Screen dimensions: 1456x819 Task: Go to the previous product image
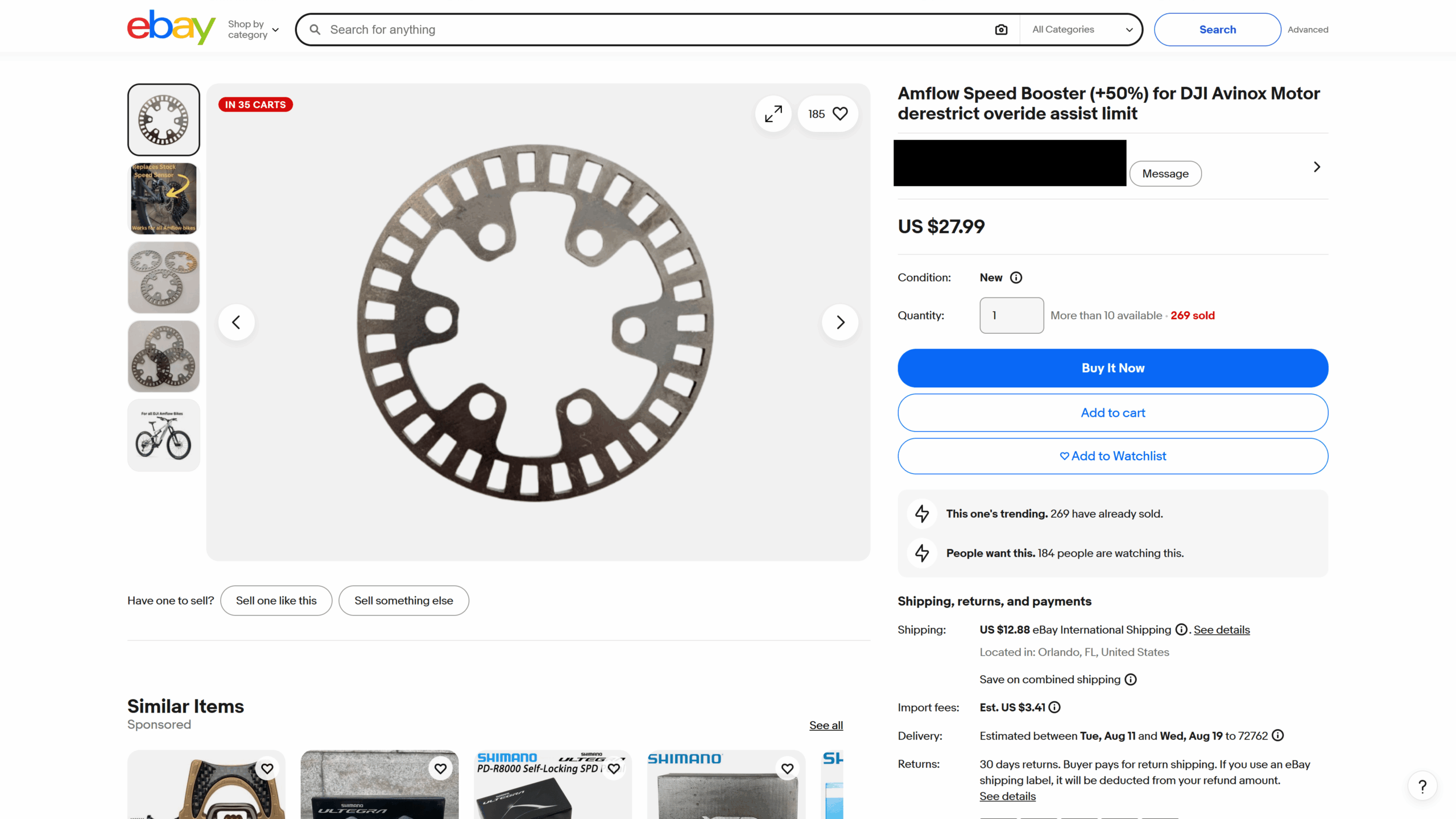236,322
